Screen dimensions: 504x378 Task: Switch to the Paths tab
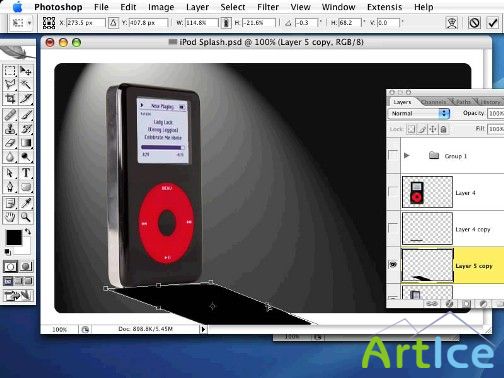coord(464,102)
